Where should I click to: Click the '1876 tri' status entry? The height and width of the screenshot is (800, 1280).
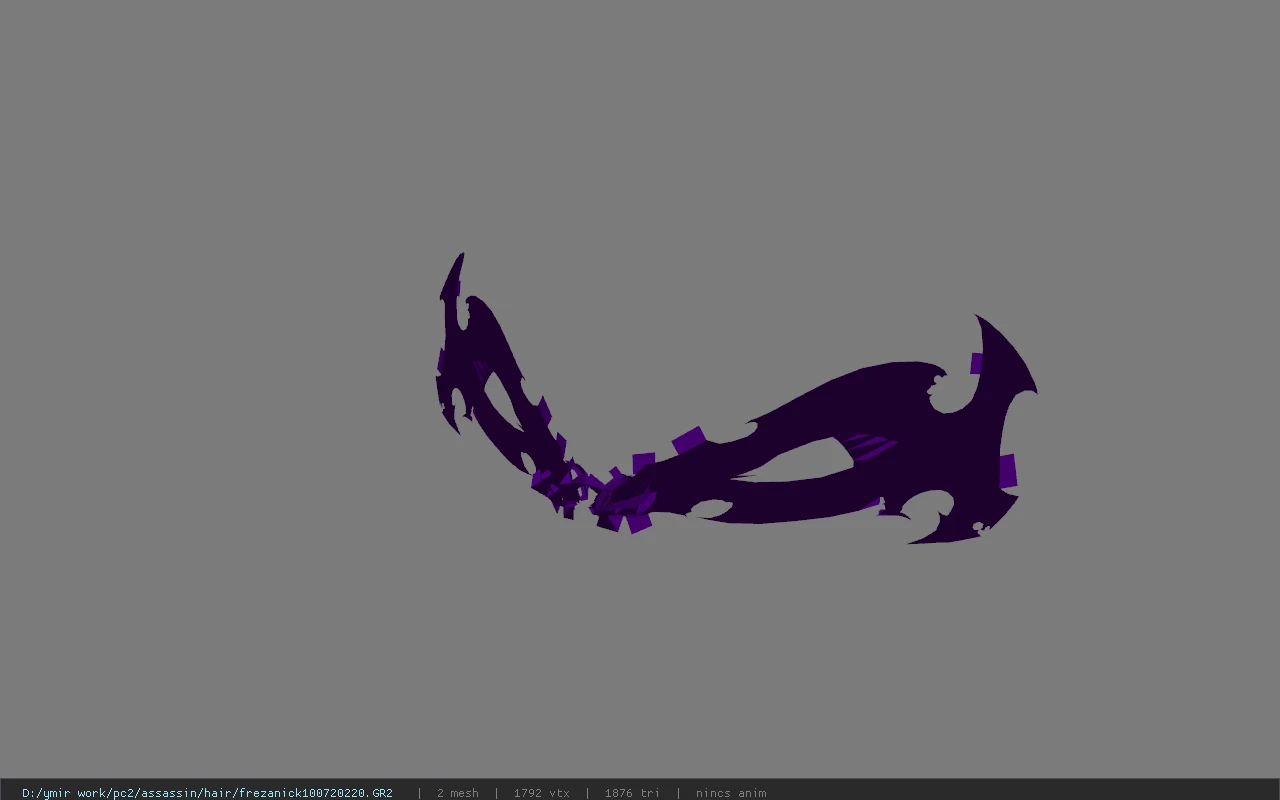click(x=632, y=793)
